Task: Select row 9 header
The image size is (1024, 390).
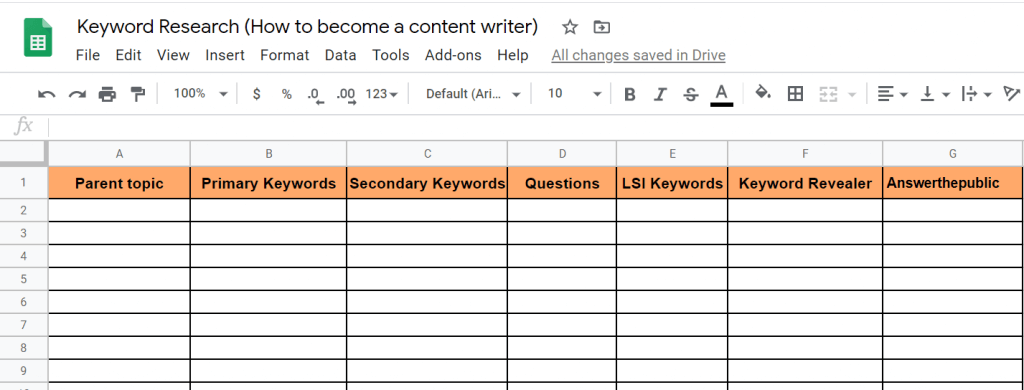Action: (24, 370)
